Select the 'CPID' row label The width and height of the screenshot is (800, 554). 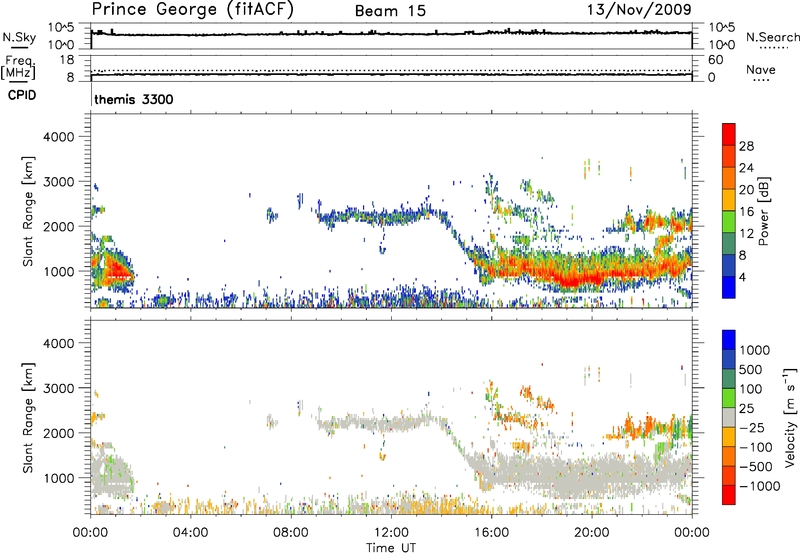22,95
